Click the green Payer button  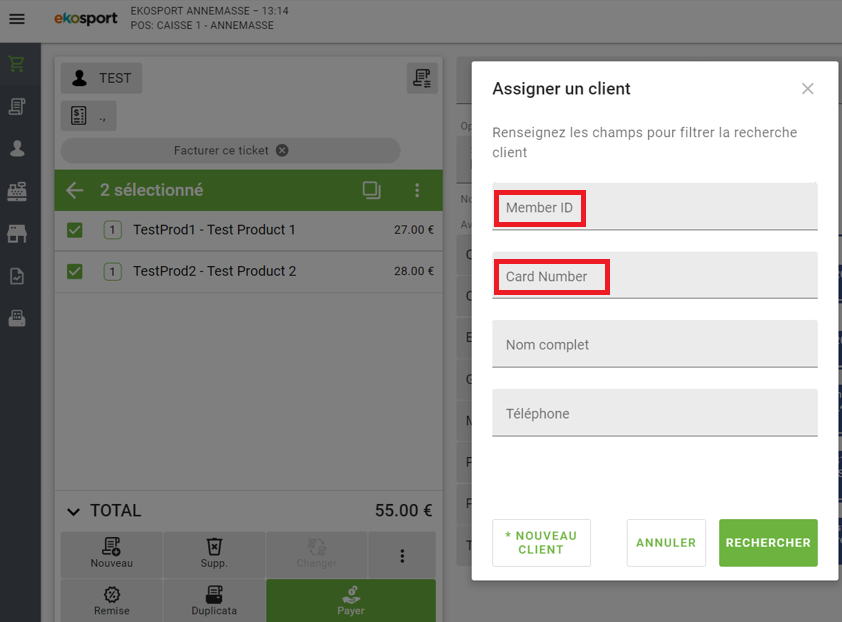tap(351, 601)
